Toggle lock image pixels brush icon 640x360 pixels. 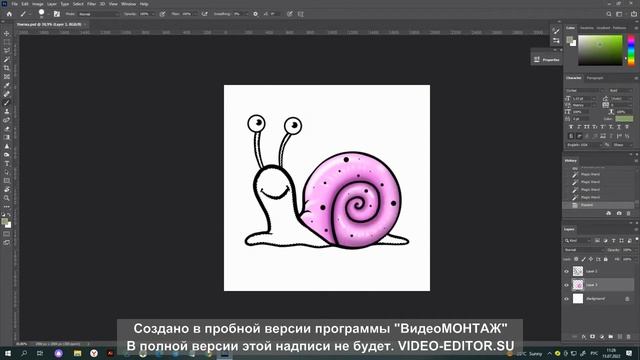(583, 259)
